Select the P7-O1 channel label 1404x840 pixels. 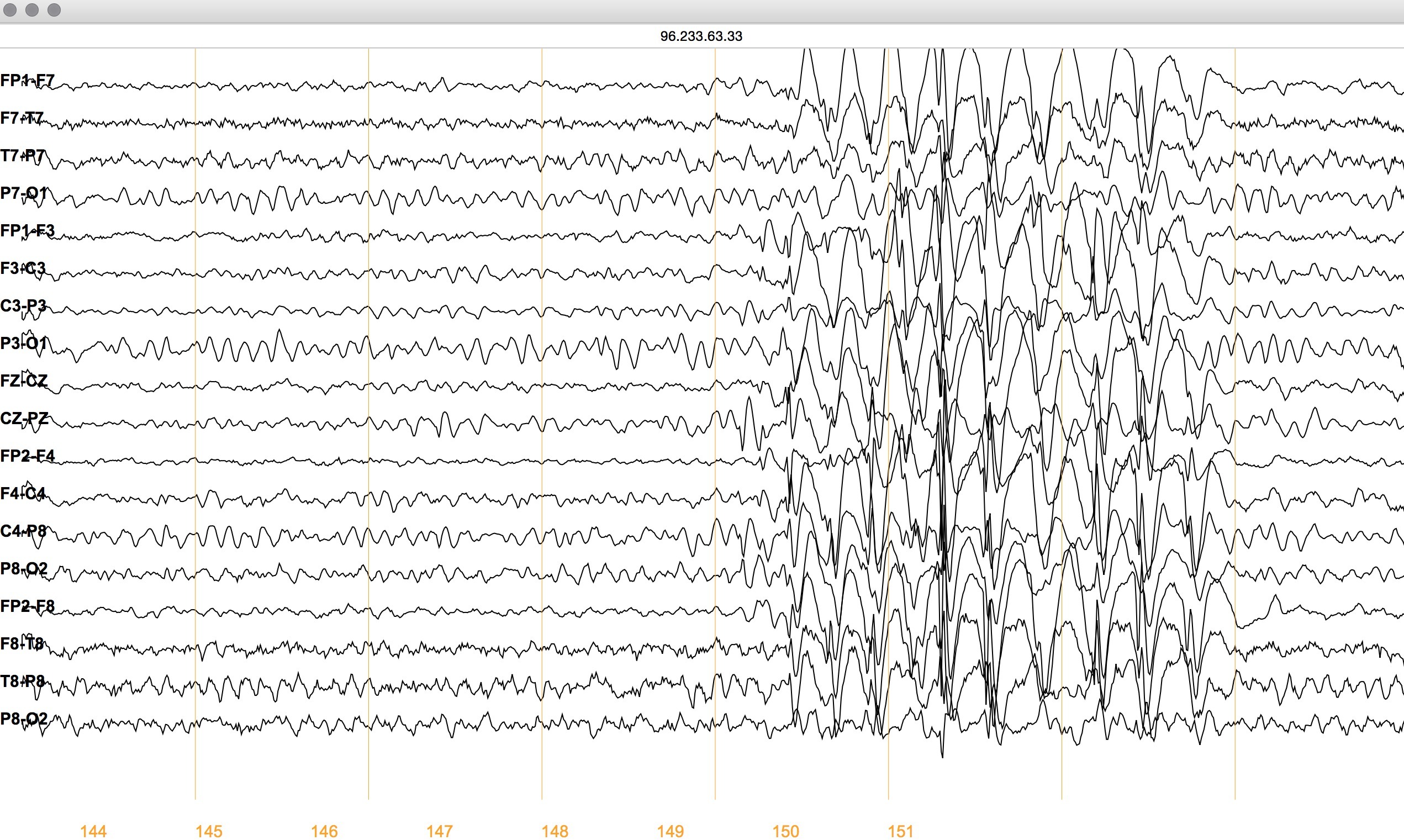pos(24,193)
